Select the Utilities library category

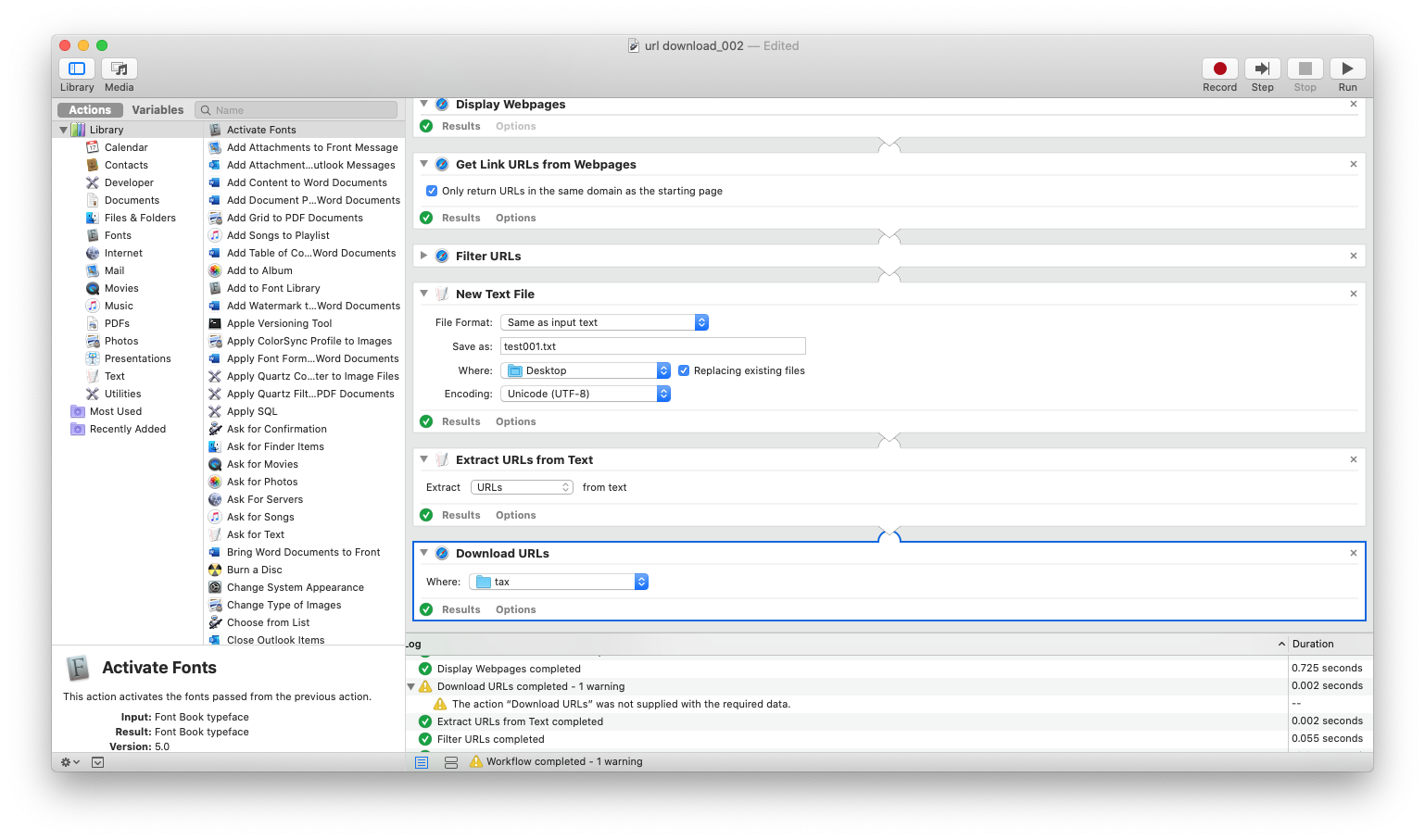(x=122, y=394)
